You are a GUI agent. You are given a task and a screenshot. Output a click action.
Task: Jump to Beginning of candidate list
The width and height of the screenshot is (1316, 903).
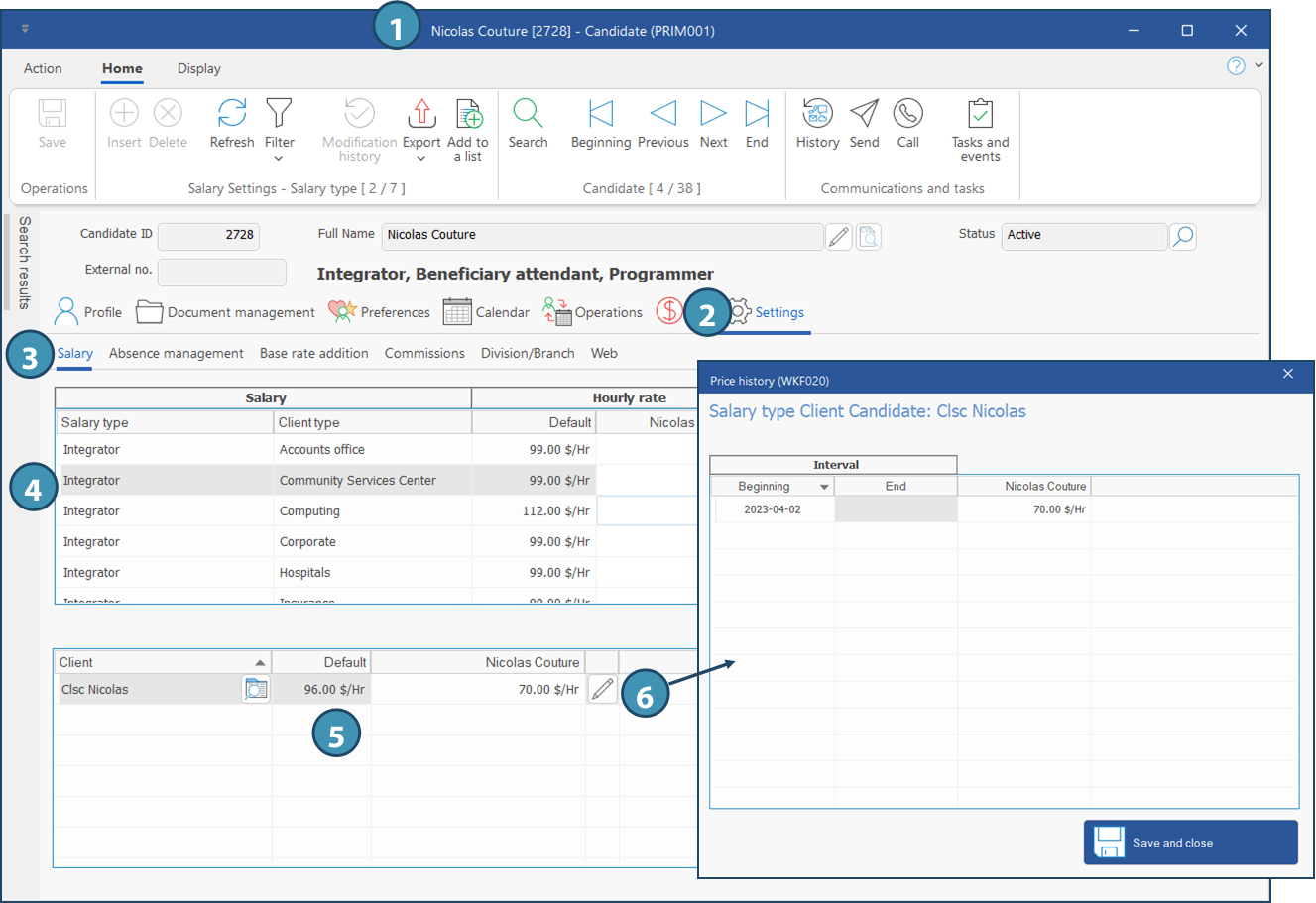(x=600, y=114)
